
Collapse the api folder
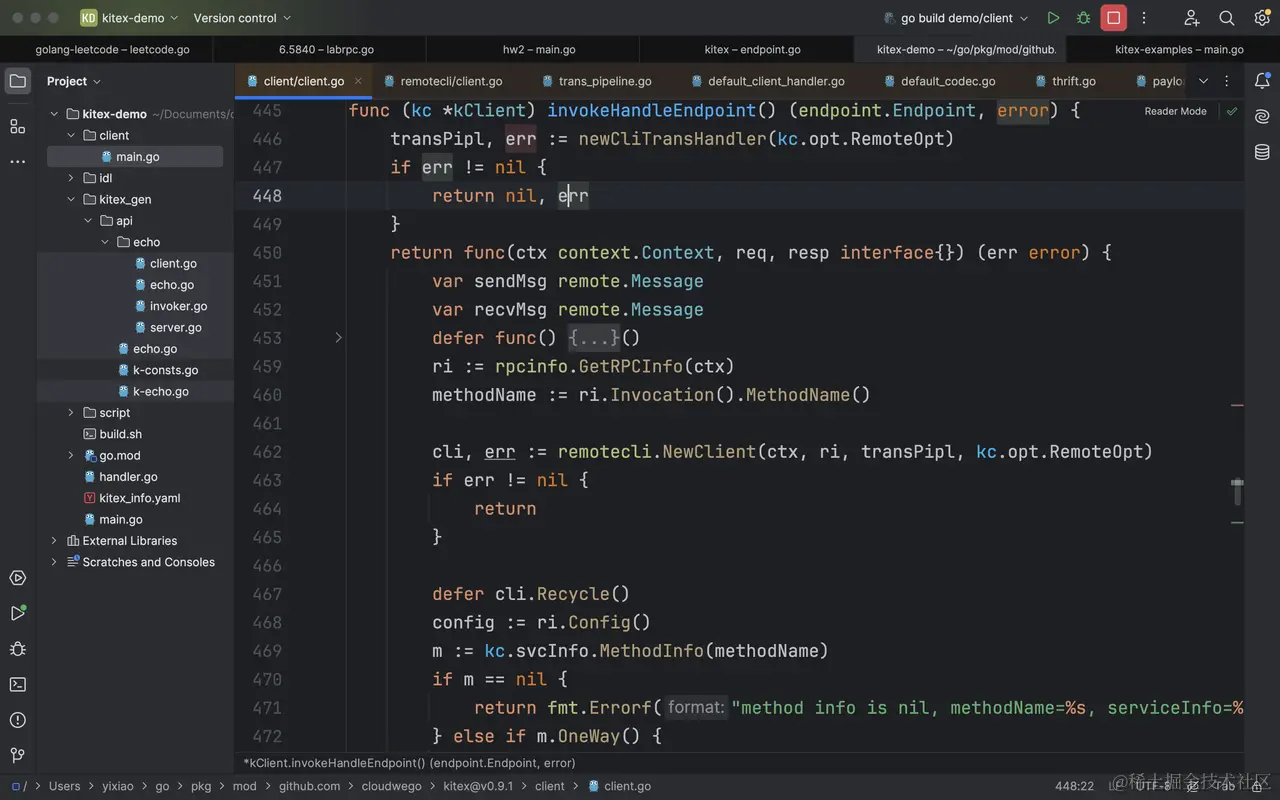tap(88, 221)
